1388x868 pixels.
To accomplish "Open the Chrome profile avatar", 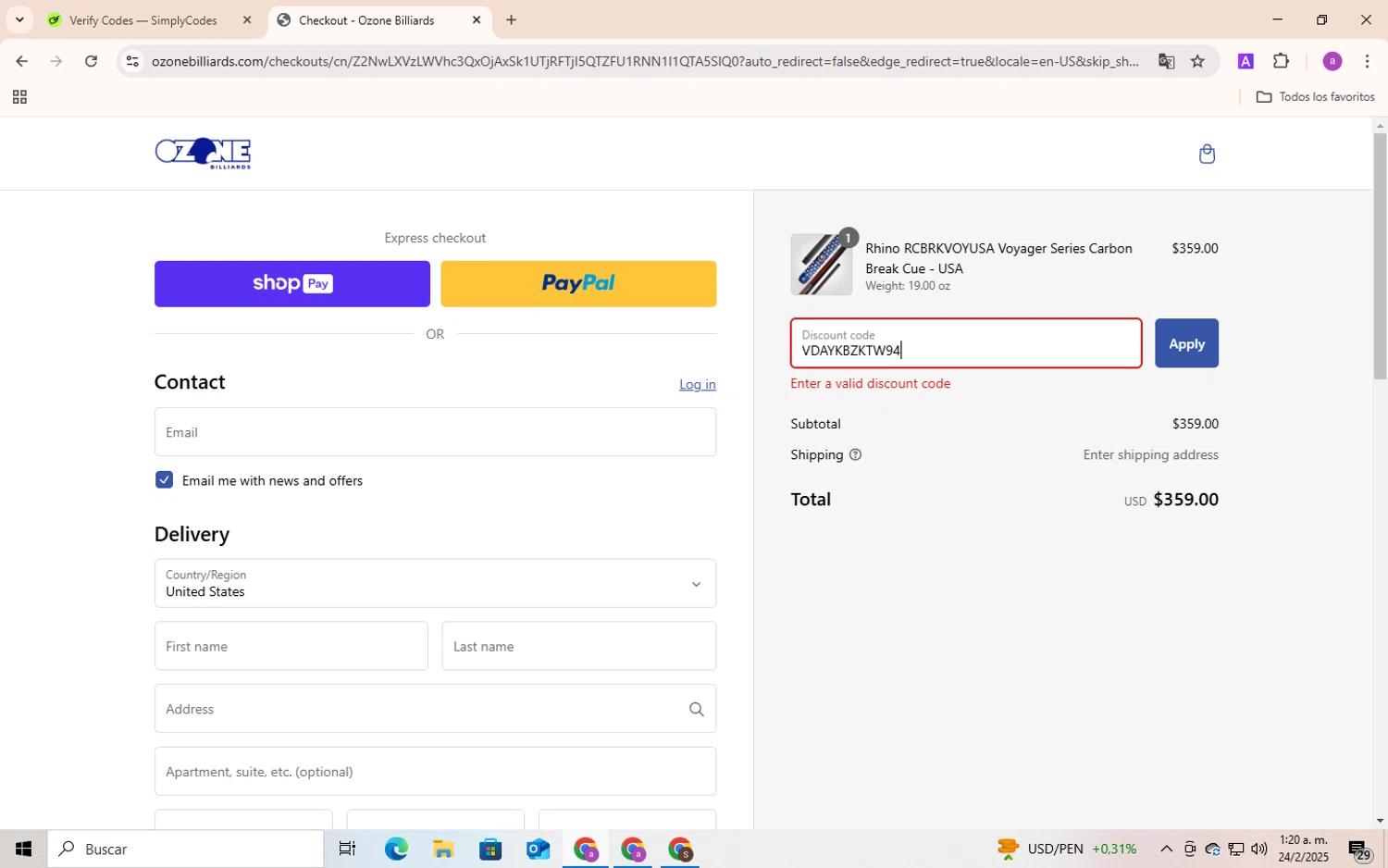I will [1332, 61].
